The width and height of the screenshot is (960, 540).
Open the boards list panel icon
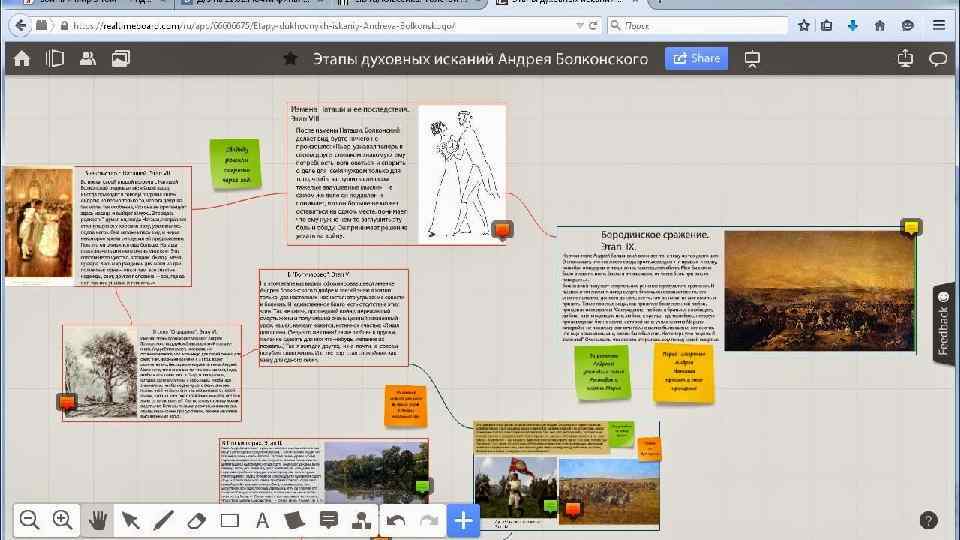54,59
